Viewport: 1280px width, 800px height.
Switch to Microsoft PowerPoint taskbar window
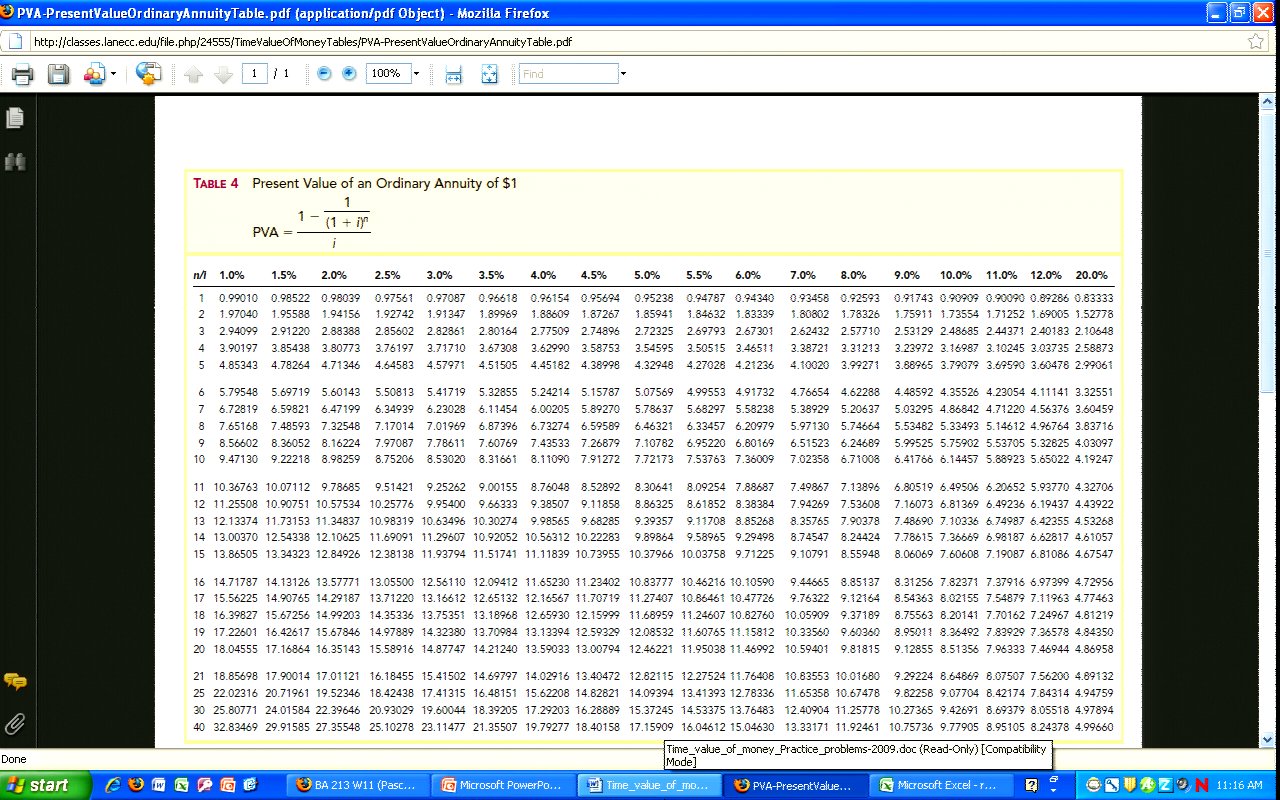(501, 785)
